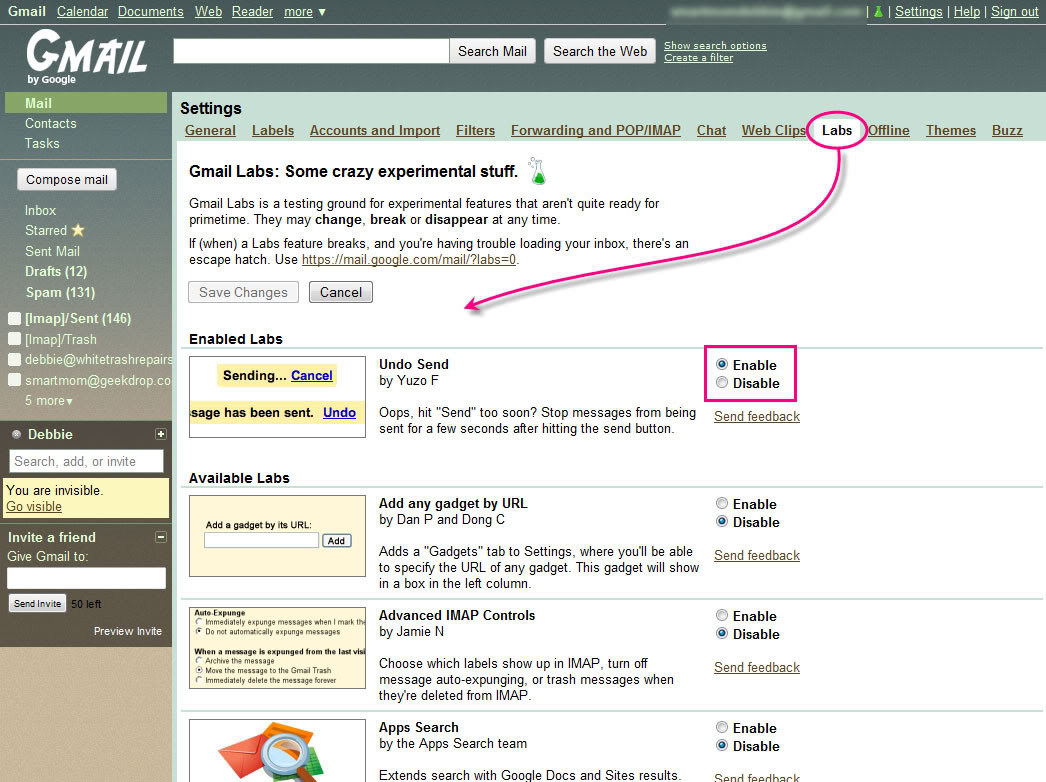Click the Undo Send preview thumbnail

278,397
